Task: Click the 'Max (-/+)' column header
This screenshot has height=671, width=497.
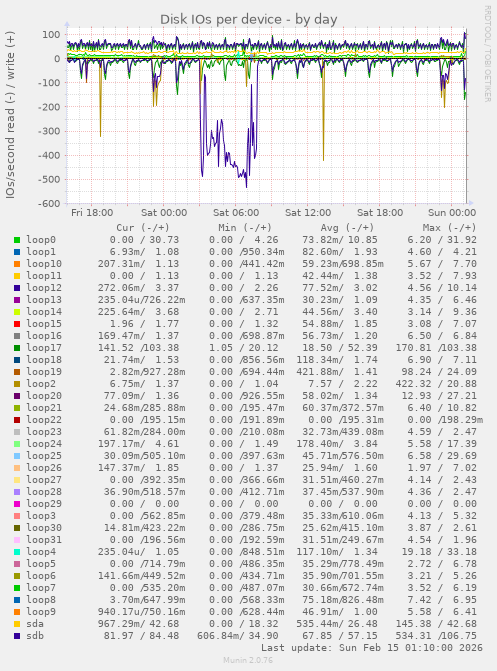Action: pos(449,228)
